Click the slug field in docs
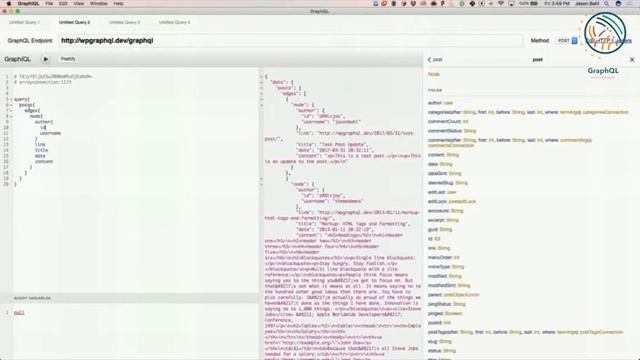Viewport: 640px width, 360px height. 432,342
